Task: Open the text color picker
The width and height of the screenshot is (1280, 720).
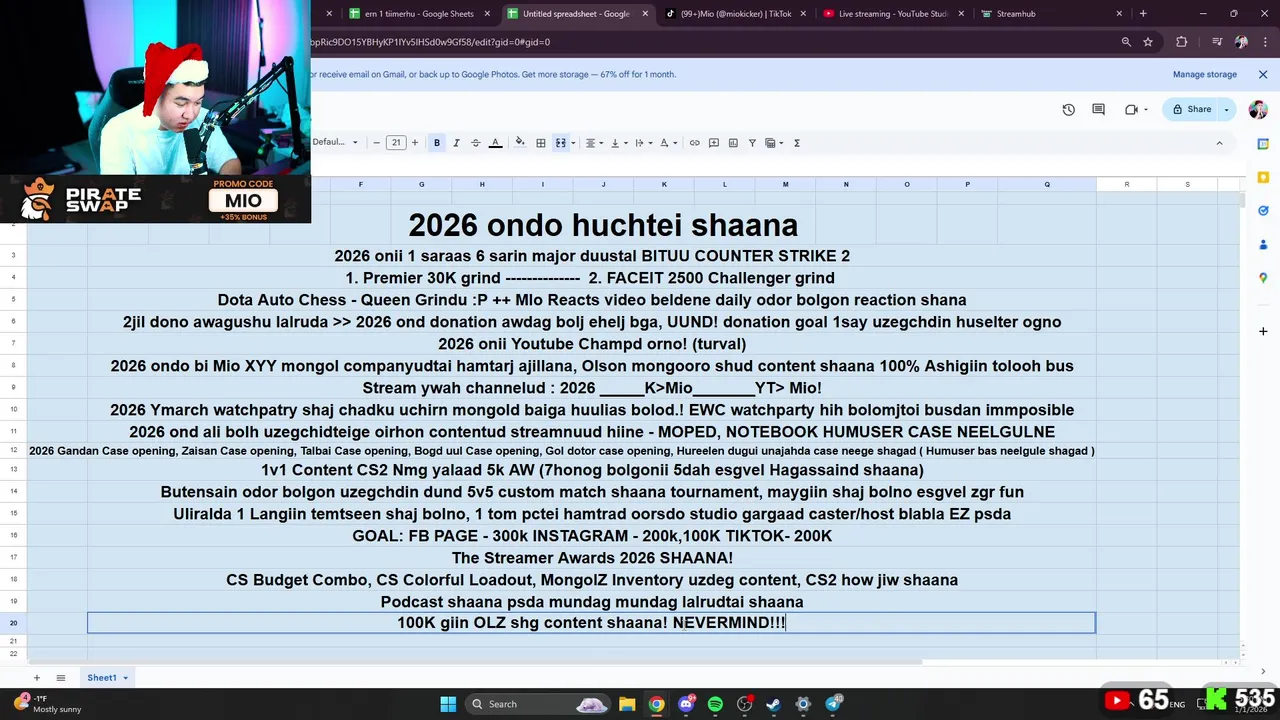Action: (495, 143)
